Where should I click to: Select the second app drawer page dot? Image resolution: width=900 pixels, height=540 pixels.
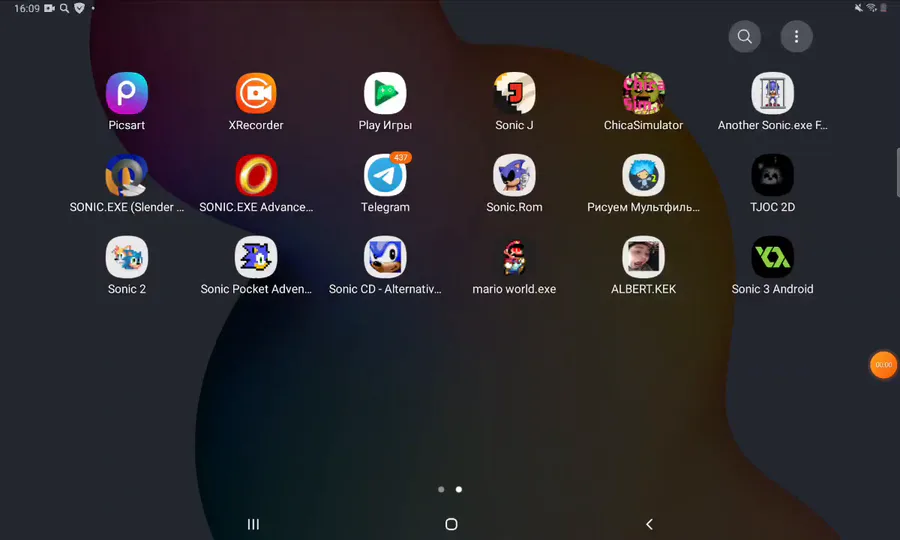(x=459, y=490)
